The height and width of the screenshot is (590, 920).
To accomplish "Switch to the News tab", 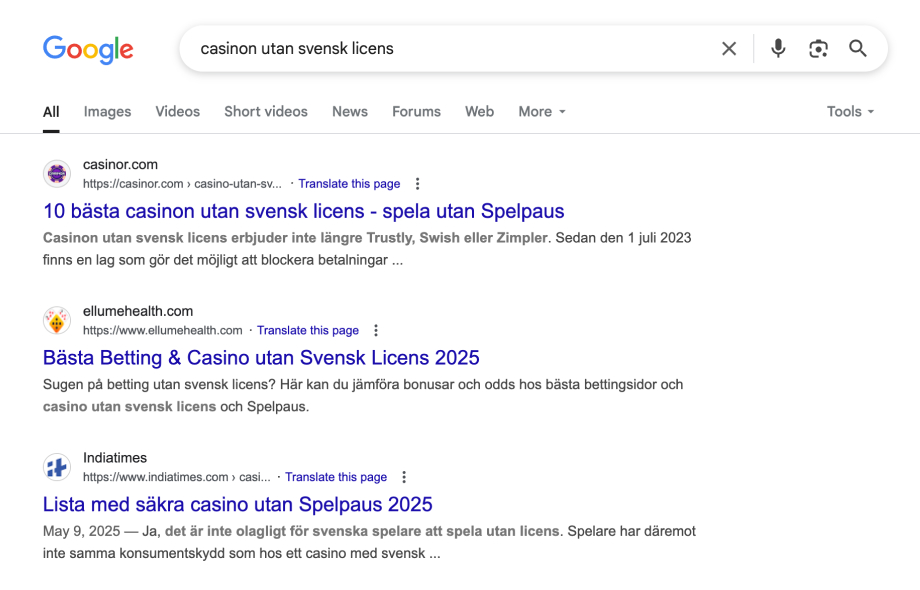I will click(349, 111).
